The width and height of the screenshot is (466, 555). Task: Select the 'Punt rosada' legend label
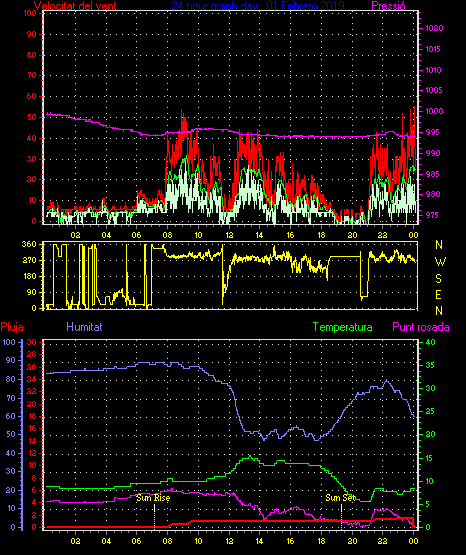pos(421,327)
